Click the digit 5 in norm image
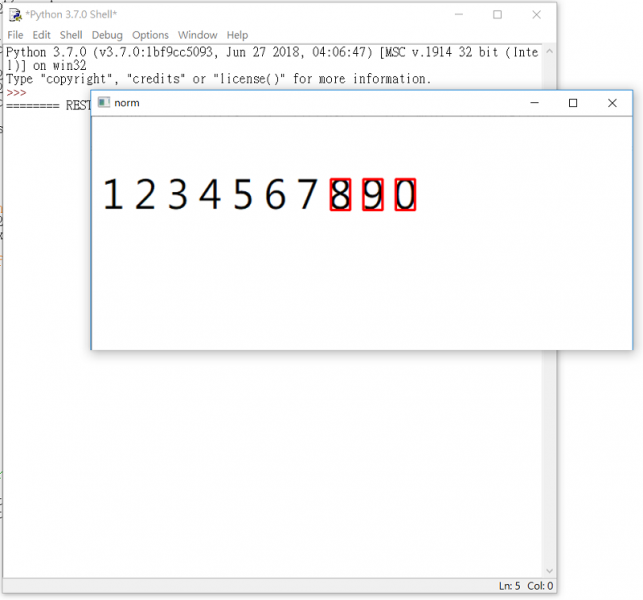 click(x=242, y=194)
